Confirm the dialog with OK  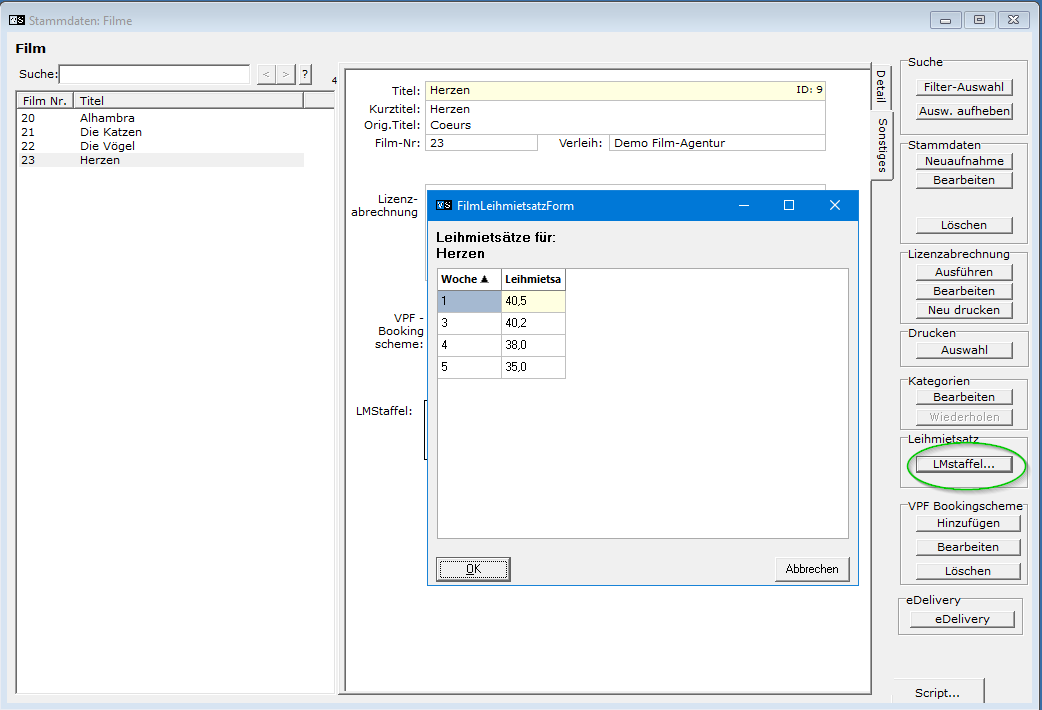coord(473,569)
